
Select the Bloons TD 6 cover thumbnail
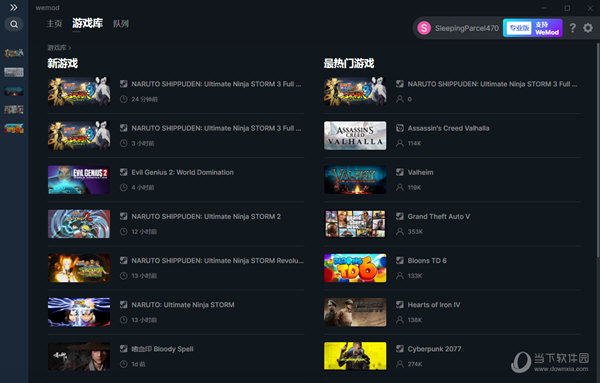point(355,268)
